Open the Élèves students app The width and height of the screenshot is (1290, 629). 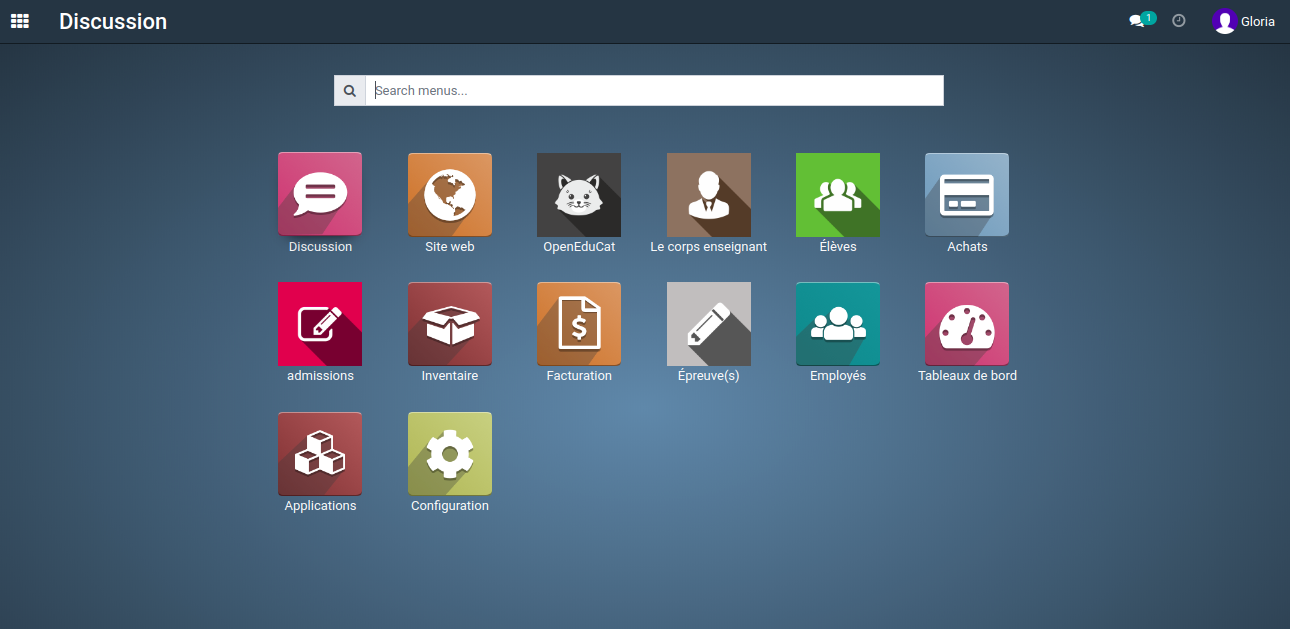click(838, 195)
